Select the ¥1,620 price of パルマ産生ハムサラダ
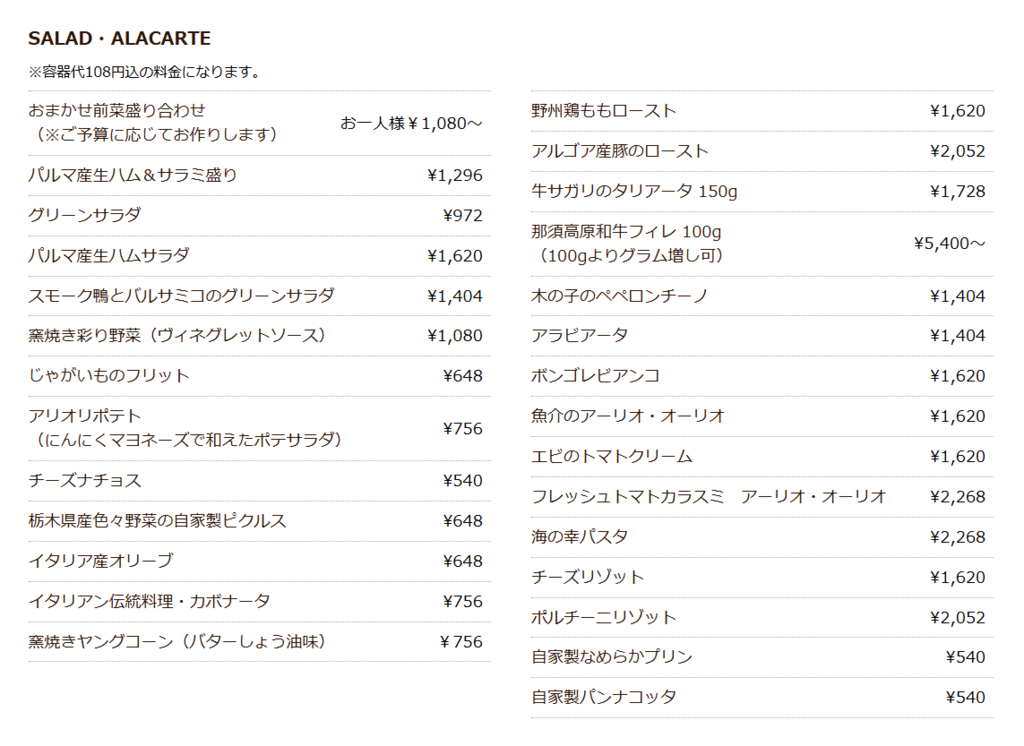The width and height of the screenshot is (1024, 746). coord(455,255)
